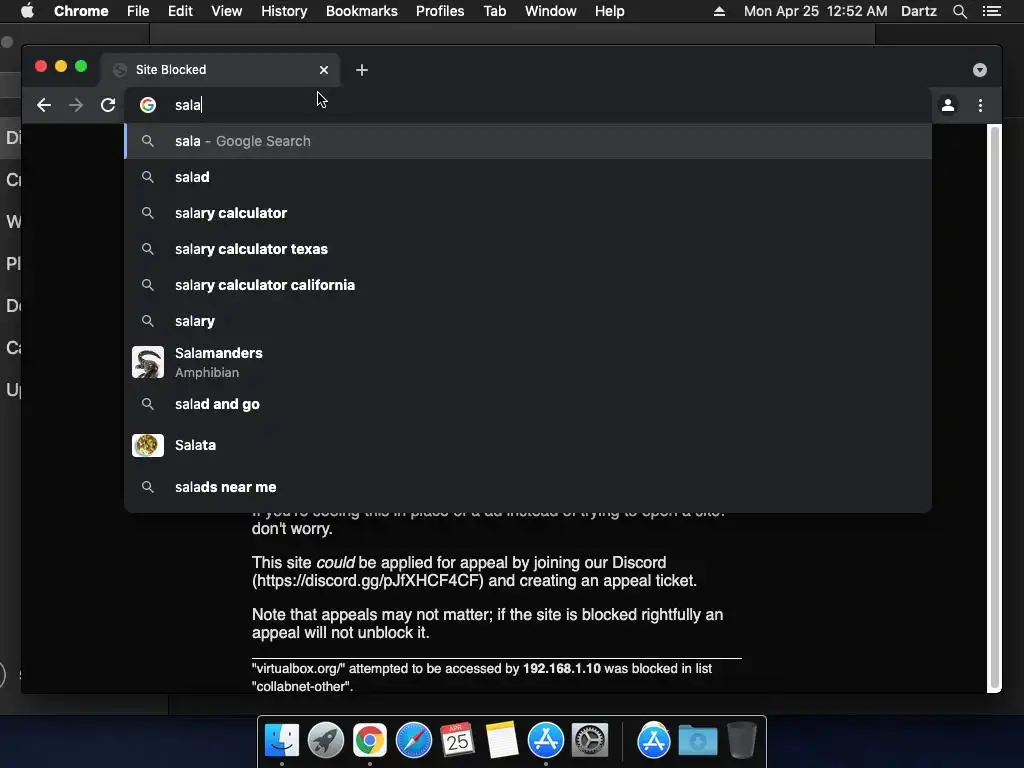This screenshot has height=768, width=1024.
Task: Open Calendar from the Dock
Action: pyautogui.click(x=457, y=741)
